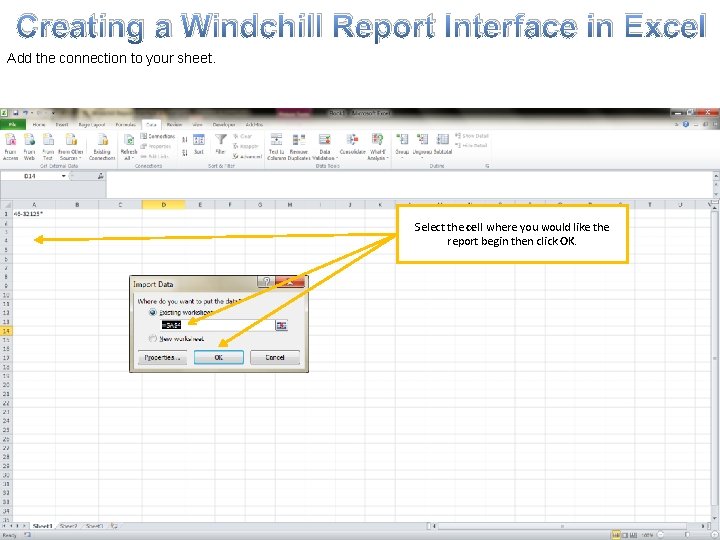The image size is (720, 540).
Task: Click OK in Import Data dialog
Action: pyautogui.click(x=219, y=358)
